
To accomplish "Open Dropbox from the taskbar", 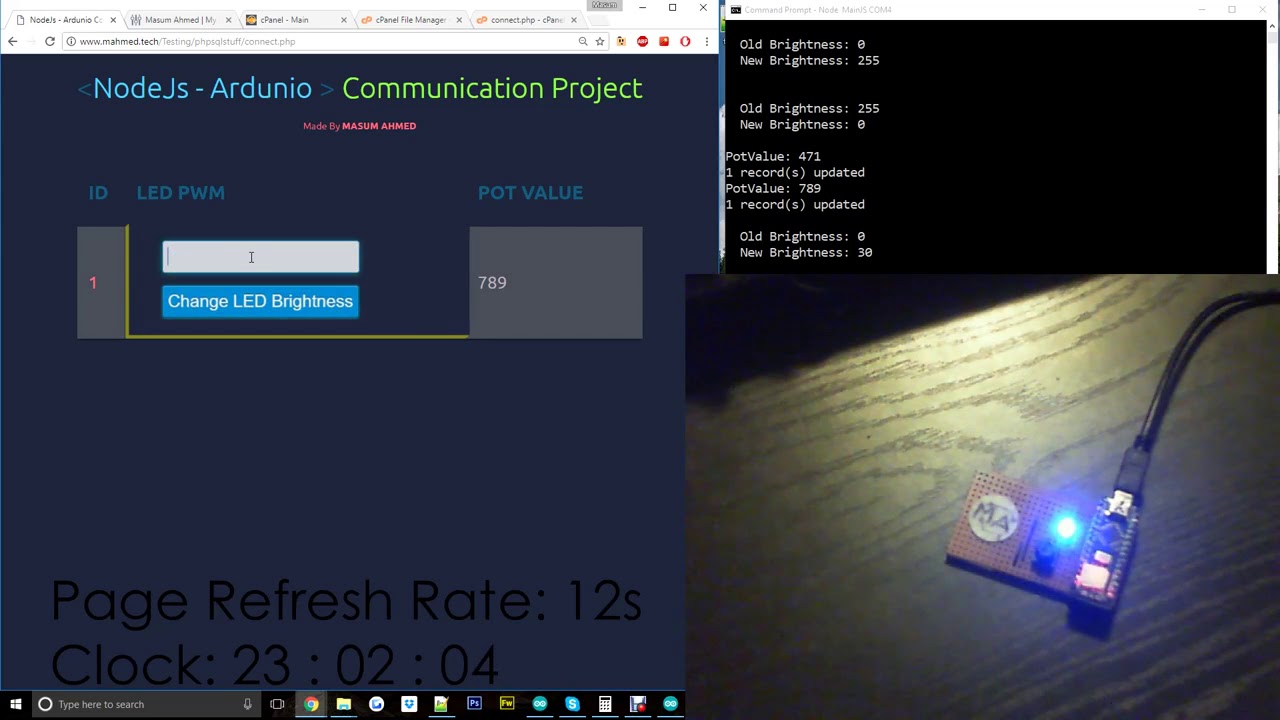I will [x=409, y=704].
